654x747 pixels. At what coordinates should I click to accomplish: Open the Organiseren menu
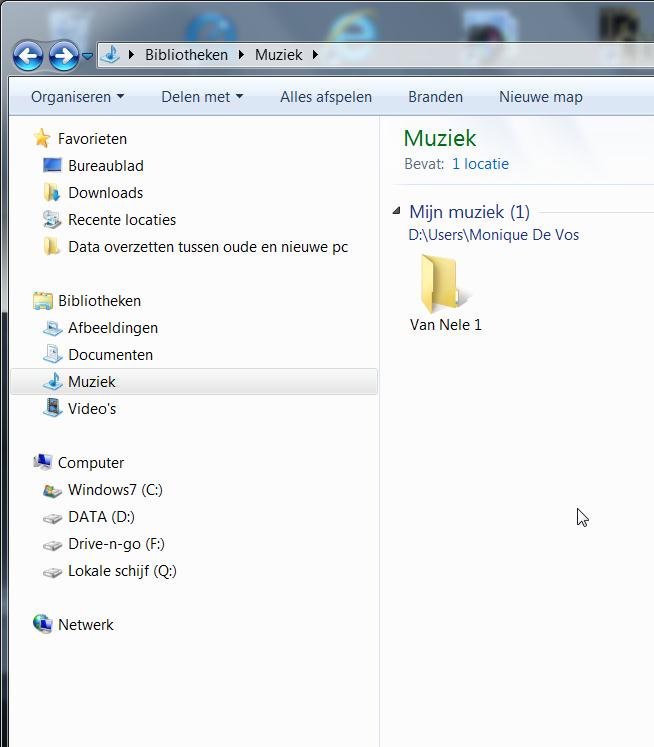(x=77, y=97)
